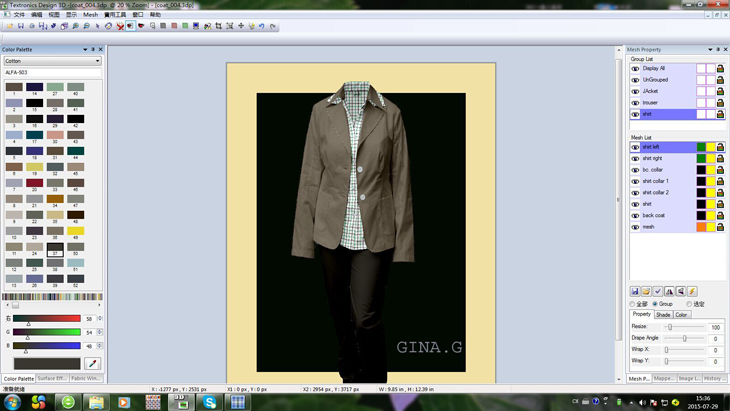Click the lock icon on shirt left mesh row

coord(720,147)
